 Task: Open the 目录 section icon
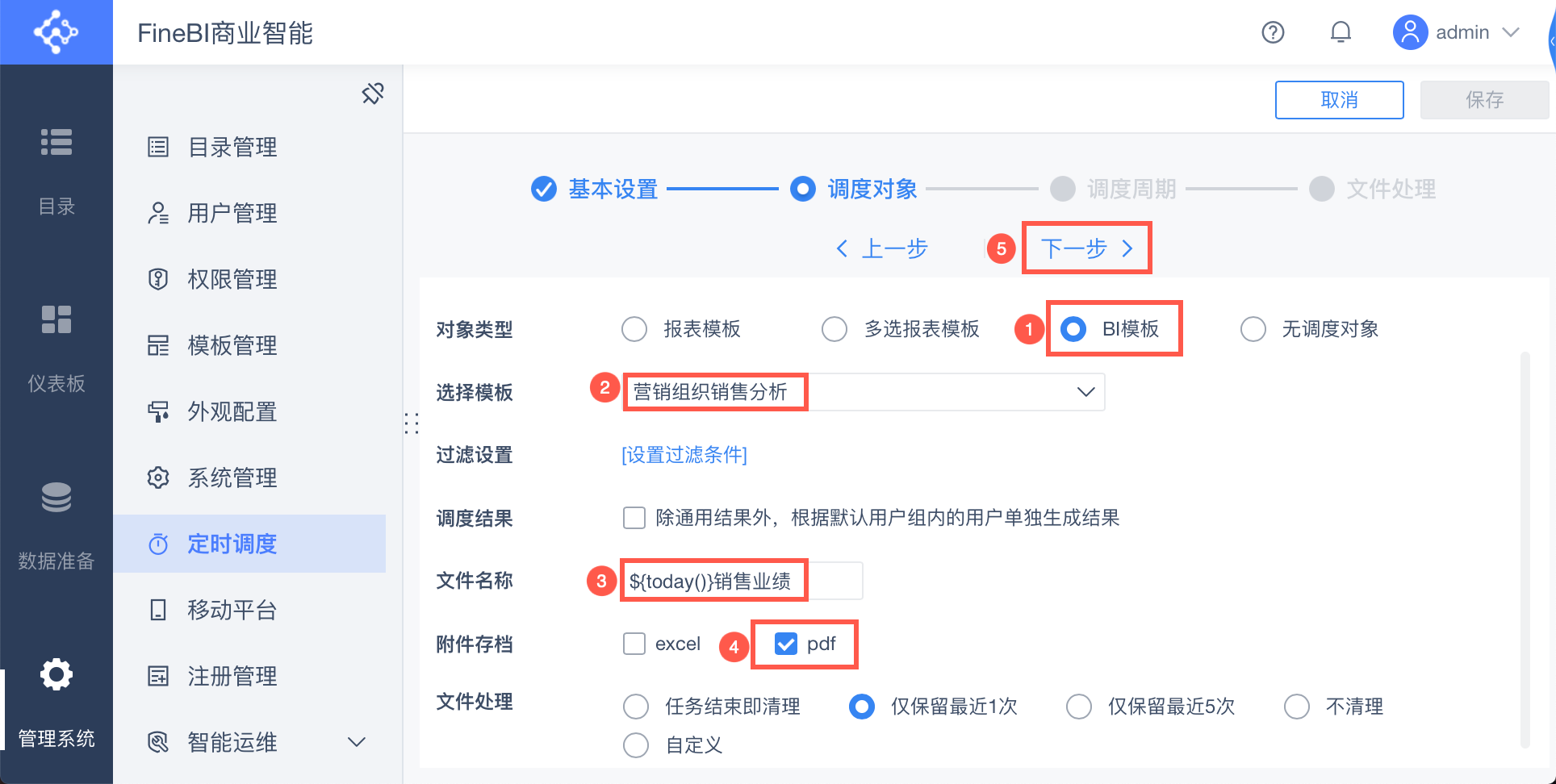click(56, 142)
